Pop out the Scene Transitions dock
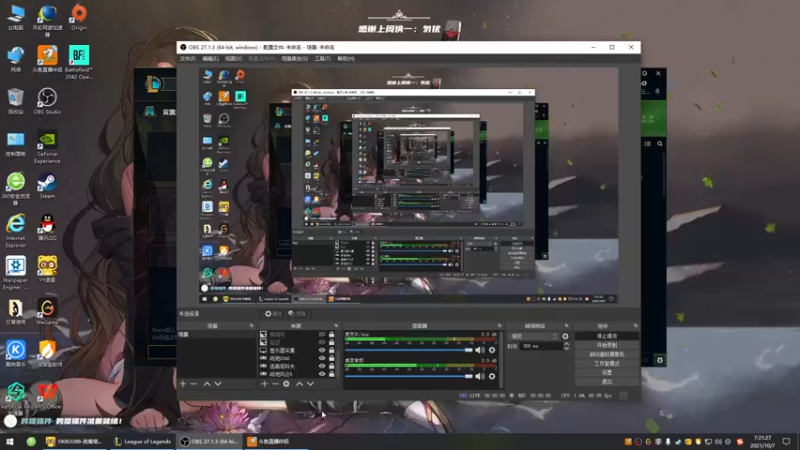Screen dimensions: 800x450 (x=566, y=326)
